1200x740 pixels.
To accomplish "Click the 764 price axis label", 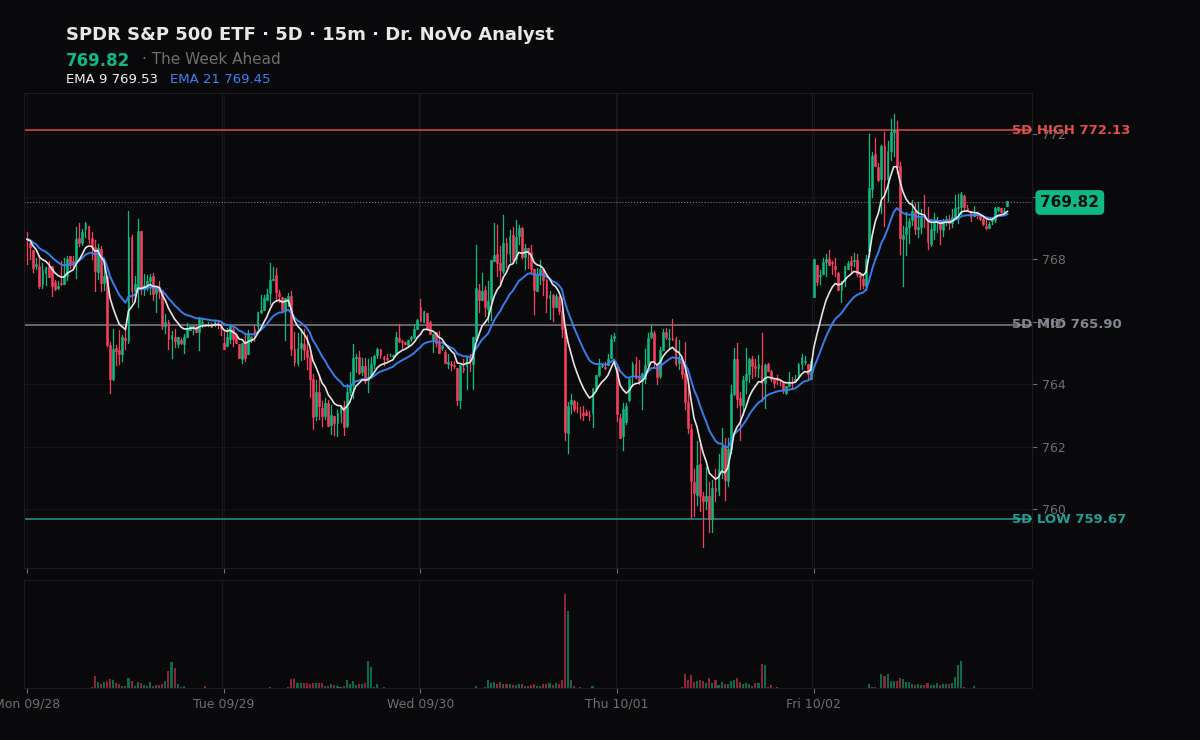I will coord(1054,385).
